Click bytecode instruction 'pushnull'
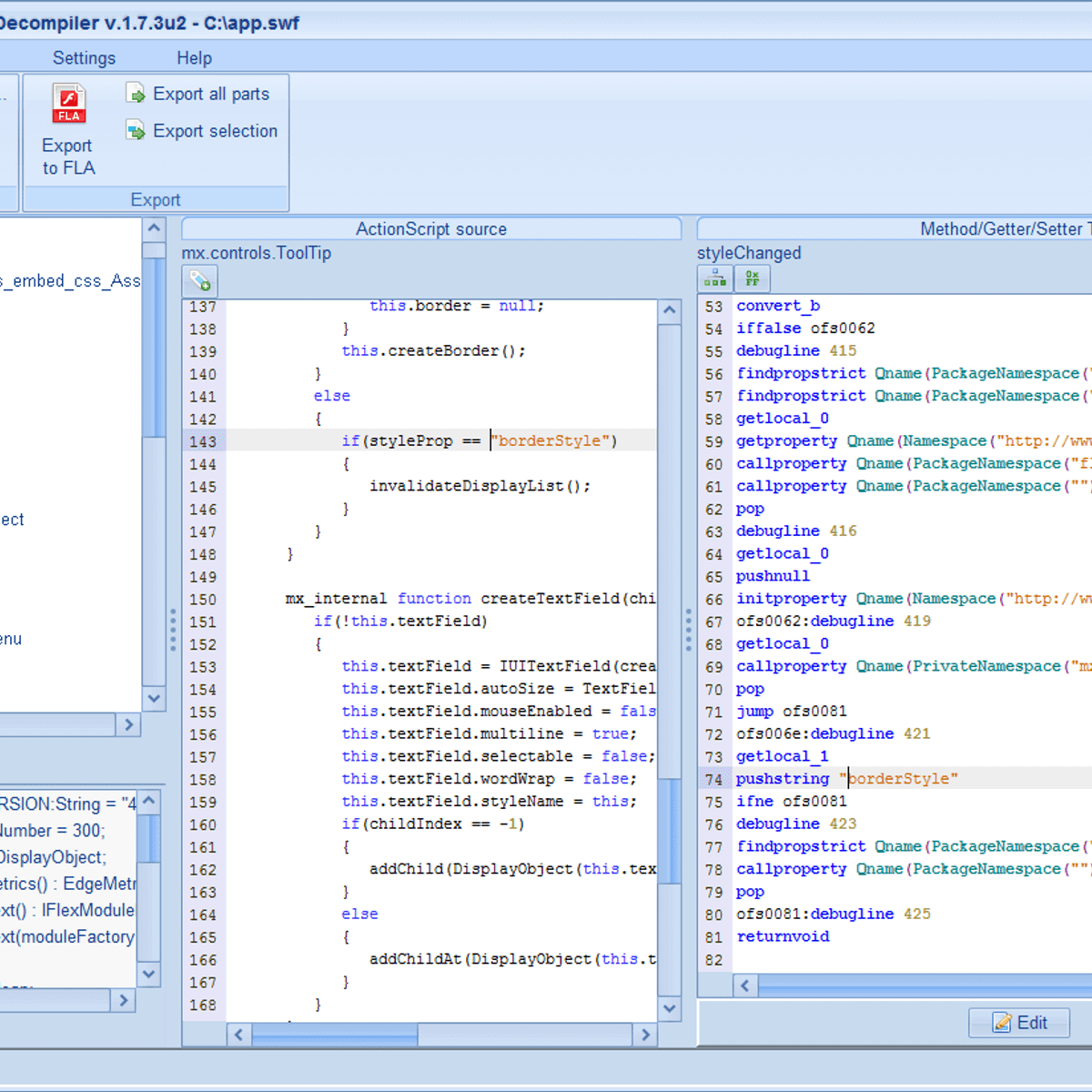1092x1092 pixels. tap(773, 575)
